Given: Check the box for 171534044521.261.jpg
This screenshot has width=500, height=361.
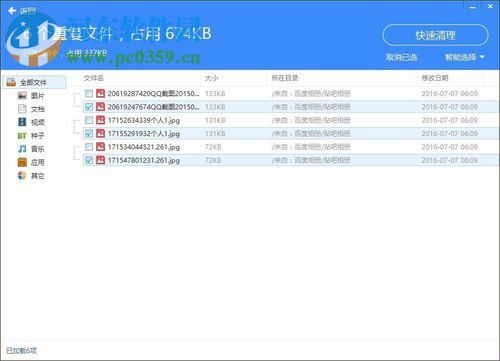Looking at the screenshot, I should (89, 147).
